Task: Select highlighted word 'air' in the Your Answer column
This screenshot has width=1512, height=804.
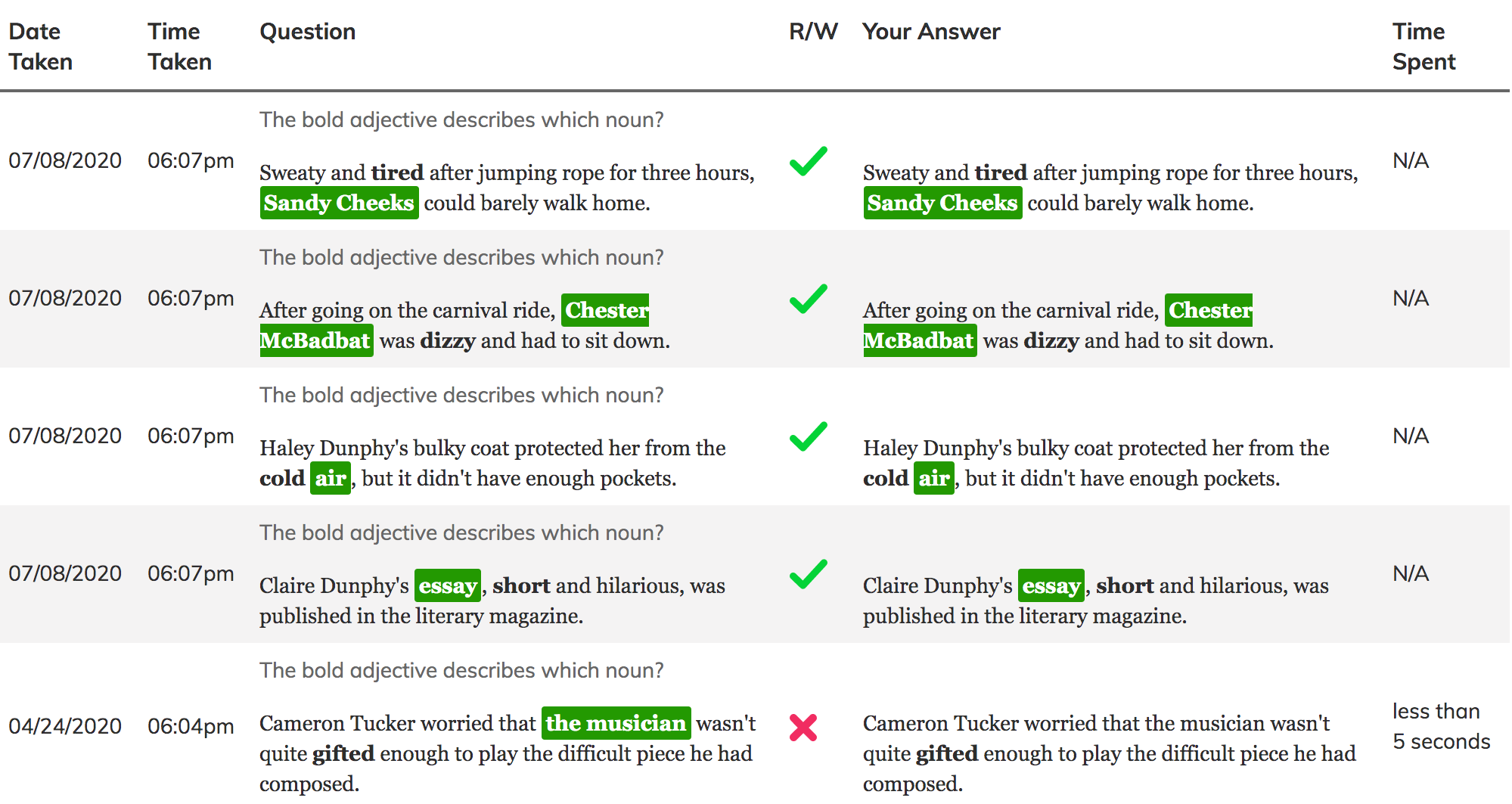Action: [x=934, y=478]
